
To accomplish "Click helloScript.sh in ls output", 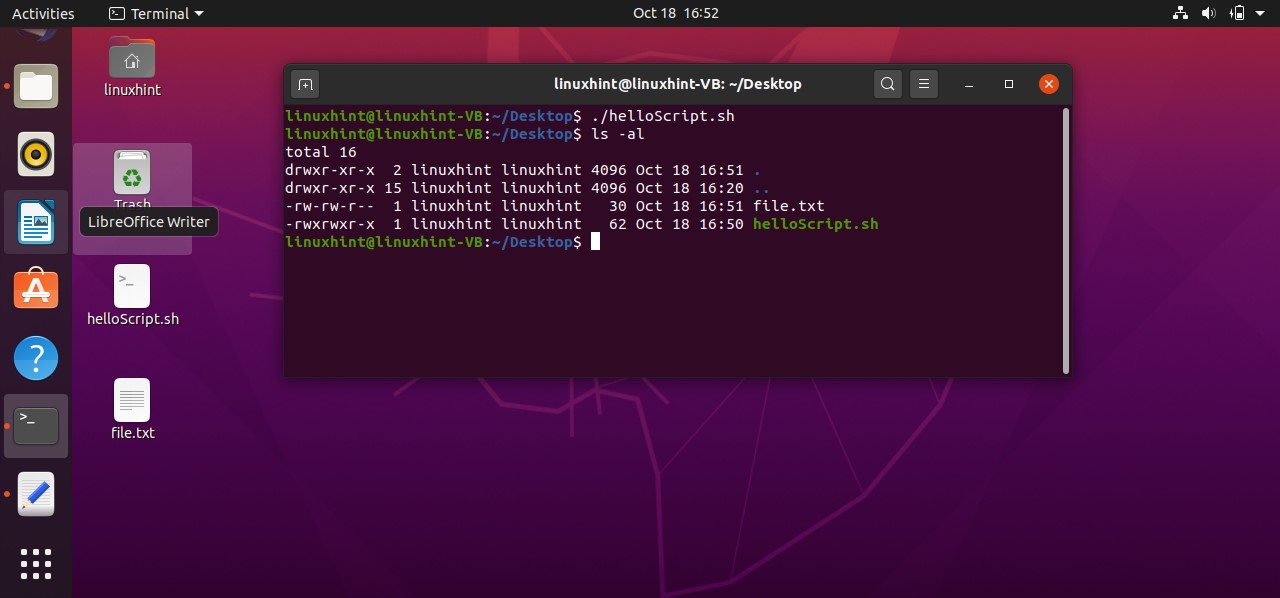I will [815, 224].
